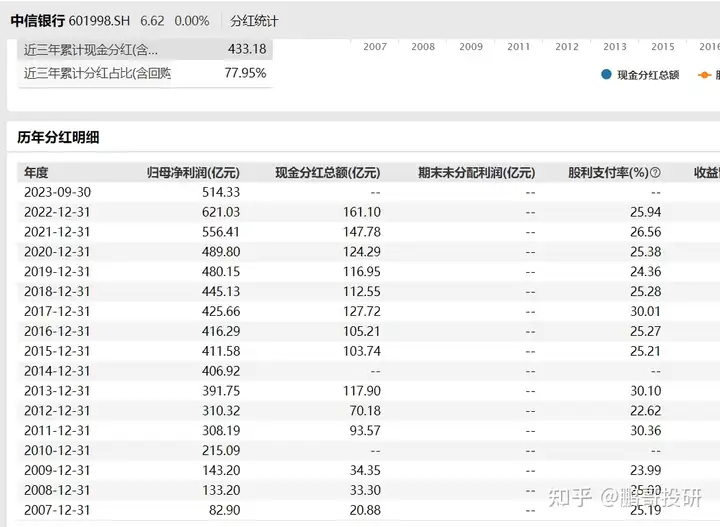Viewport: 720px width, 527px height.
Task: Sort by 年度 column header
Action: click(x=36, y=173)
